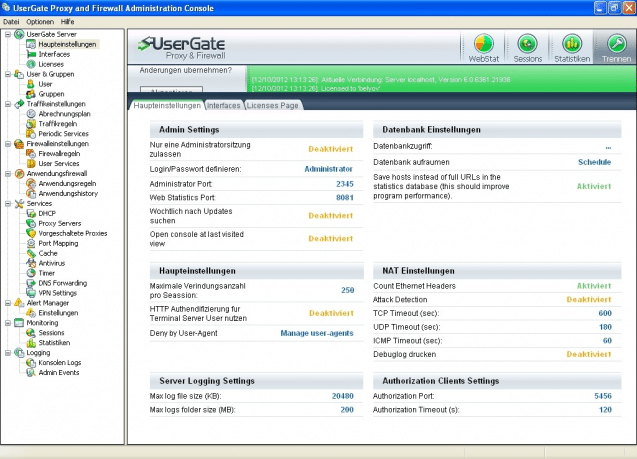
Task: Click the Vorgeschaltete Proxies shield icon
Action: point(31,233)
